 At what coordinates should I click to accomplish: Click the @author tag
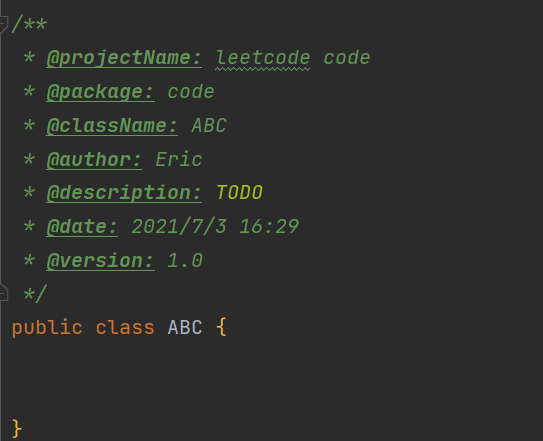click(x=94, y=160)
